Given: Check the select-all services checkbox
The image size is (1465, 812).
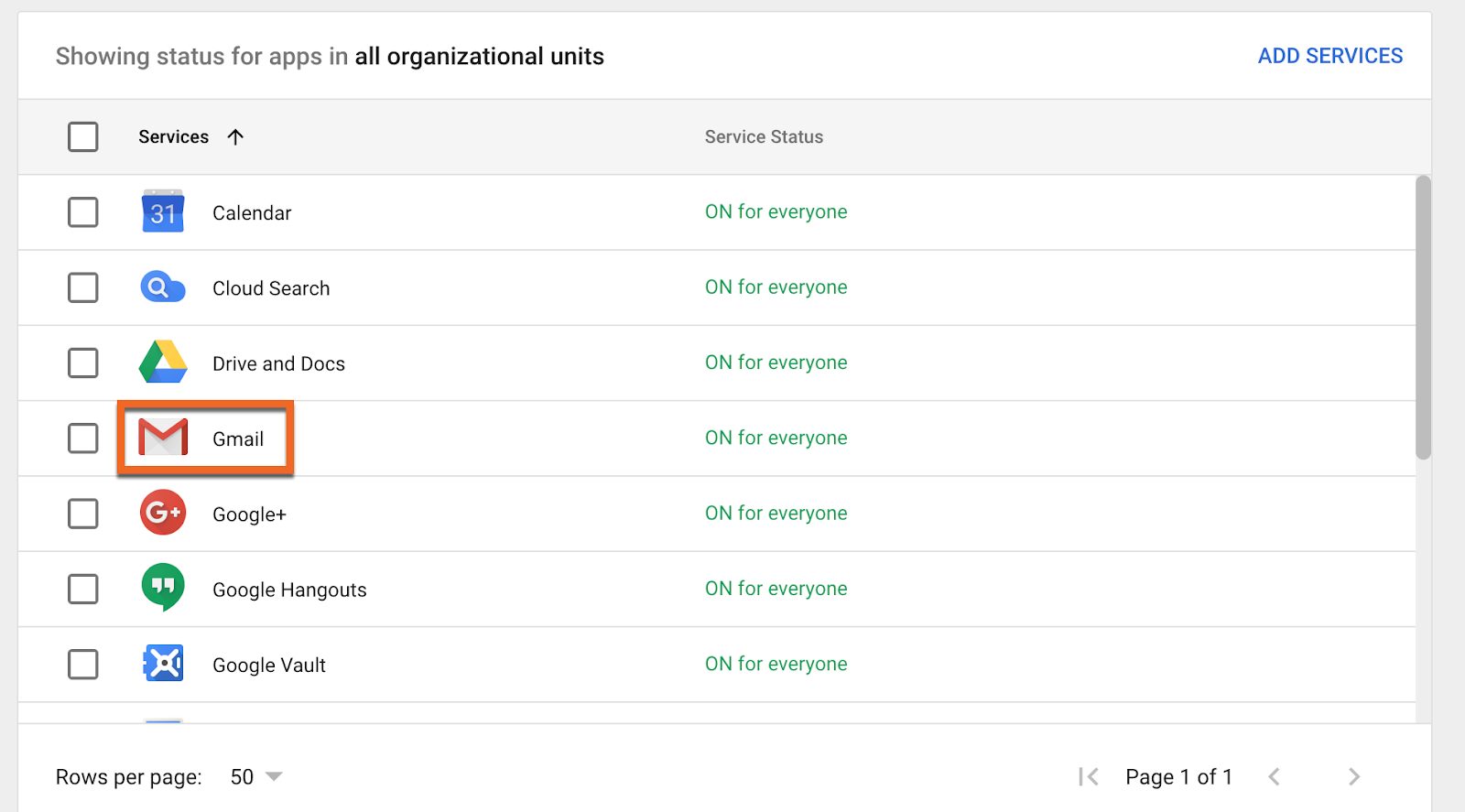Looking at the screenshot, I should pos(83,137).
